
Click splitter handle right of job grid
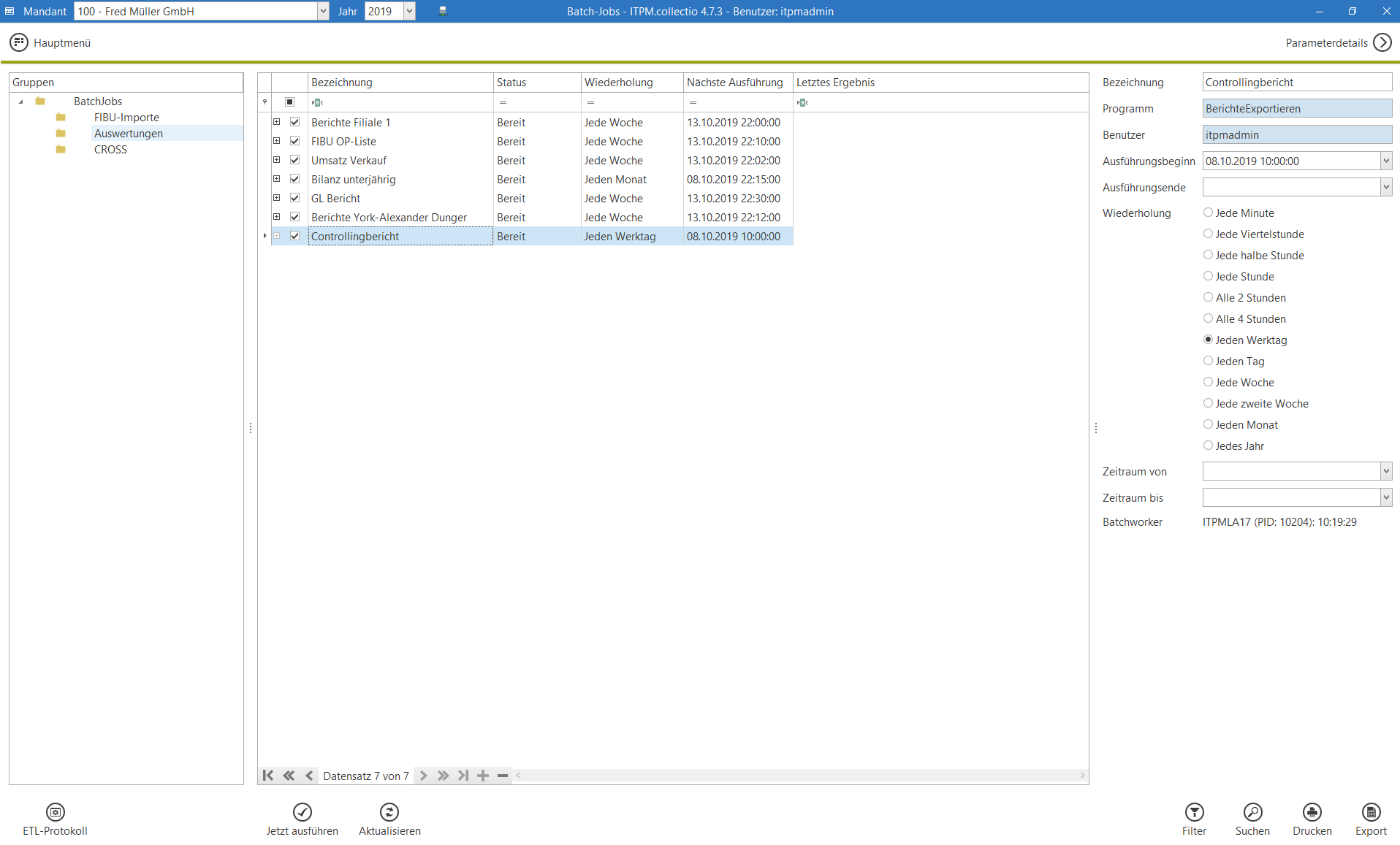tap(1096, 428)
